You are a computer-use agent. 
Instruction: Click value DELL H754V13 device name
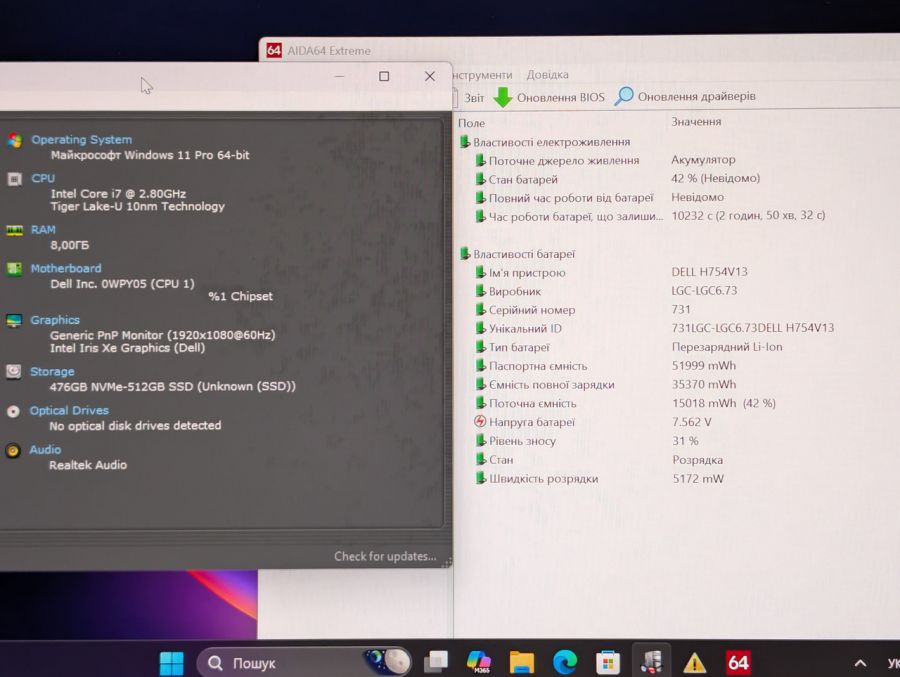coord(709,272)
